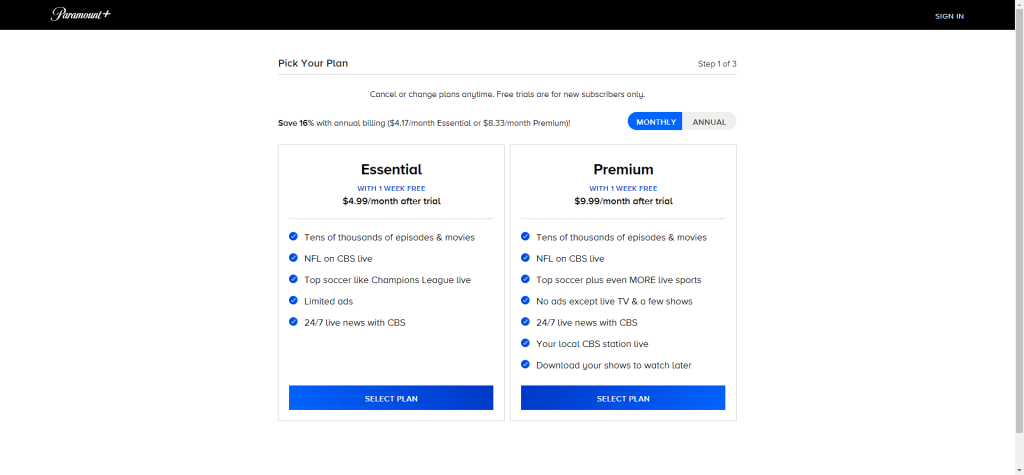1024x475 pixels.
Task: Open the Sign In link
Action: coord(949,16)
